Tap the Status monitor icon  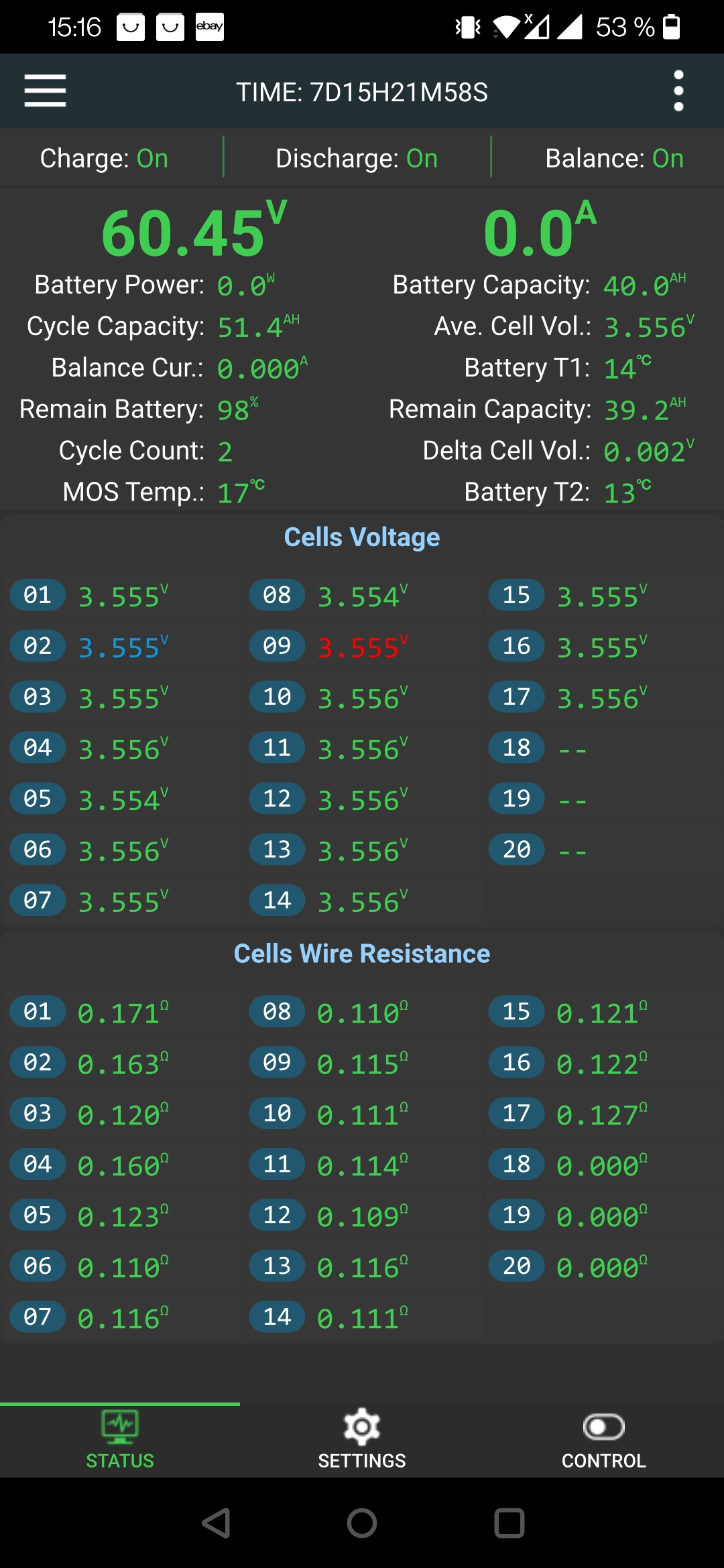click(x=120, y=1426)
